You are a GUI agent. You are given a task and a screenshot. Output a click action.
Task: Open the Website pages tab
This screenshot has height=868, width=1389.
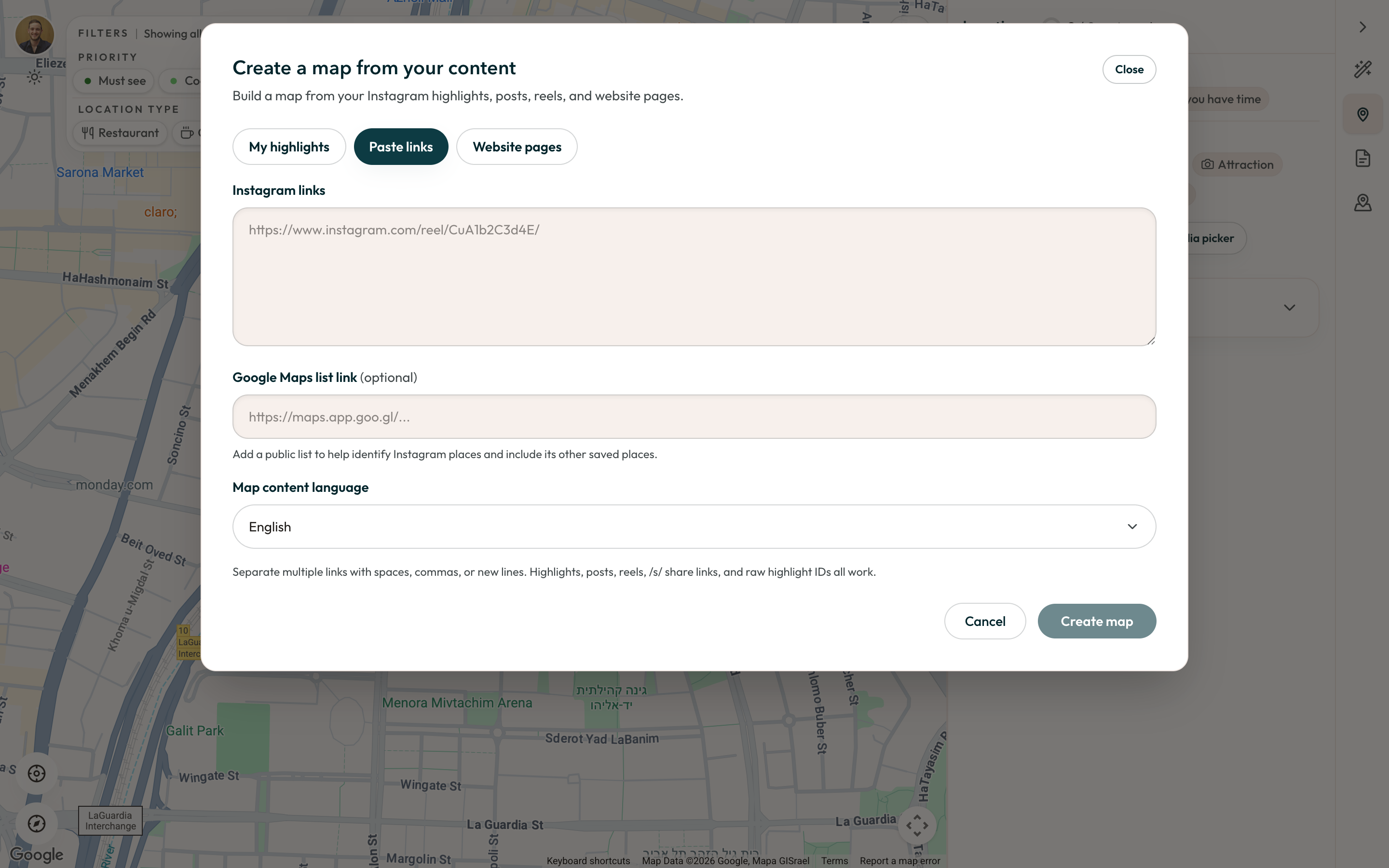[x=517, y=147]
